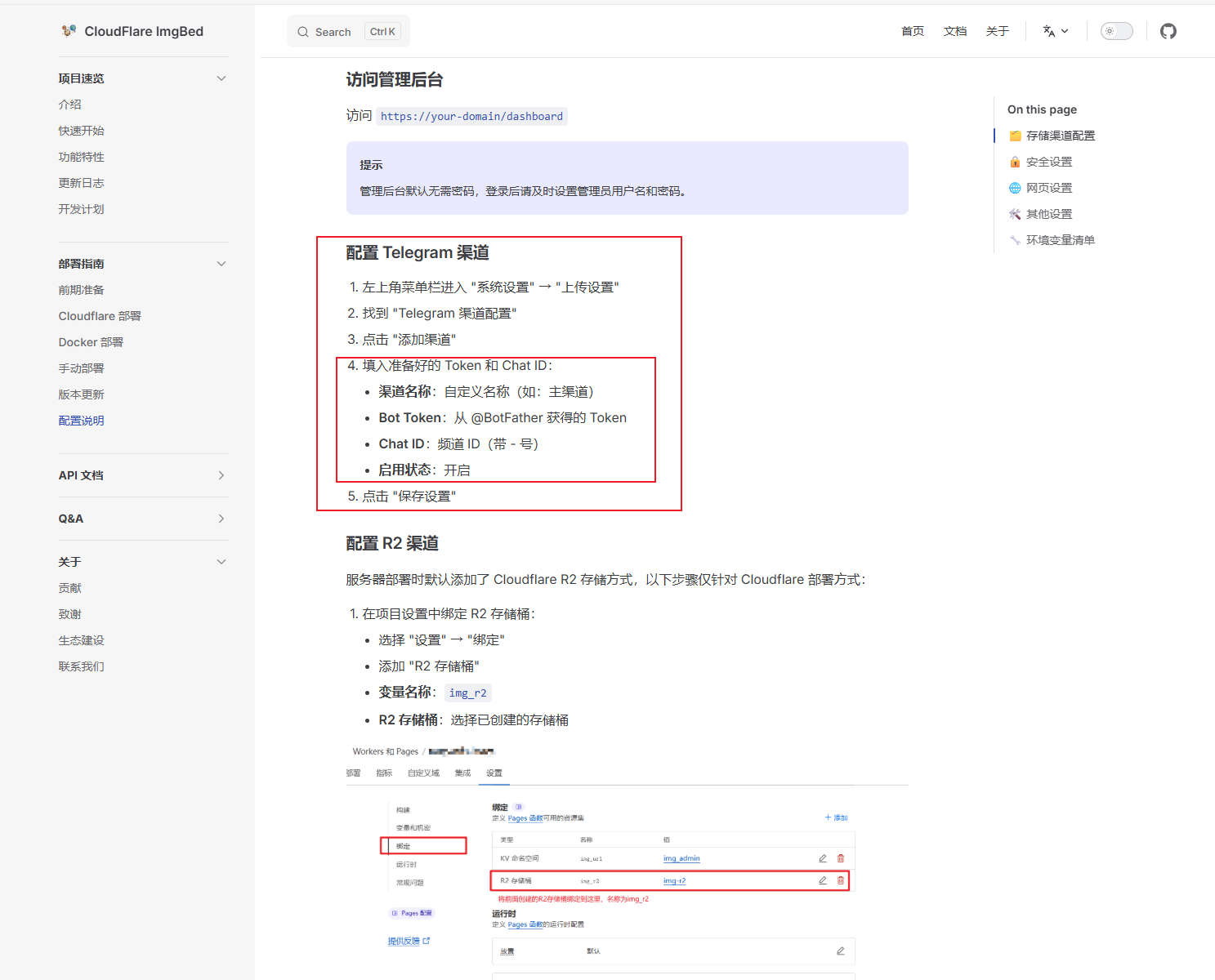1215x980 pixels.
Task: Click the Search input box
Action: pyautogui.click(x=348, y=32)
